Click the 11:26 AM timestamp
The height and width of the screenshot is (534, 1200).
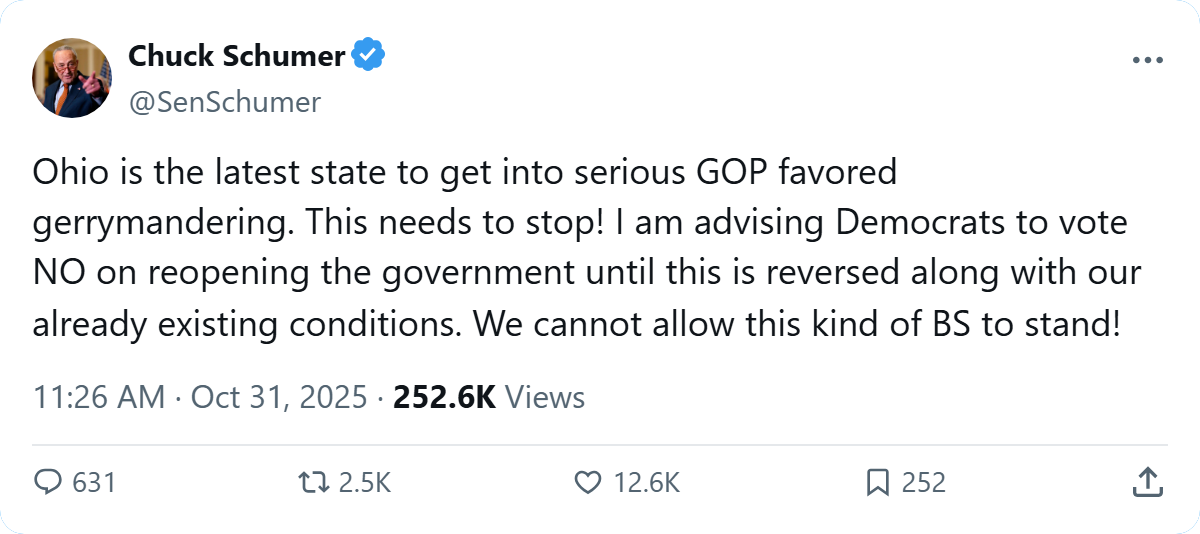click(x=98, y=397)
